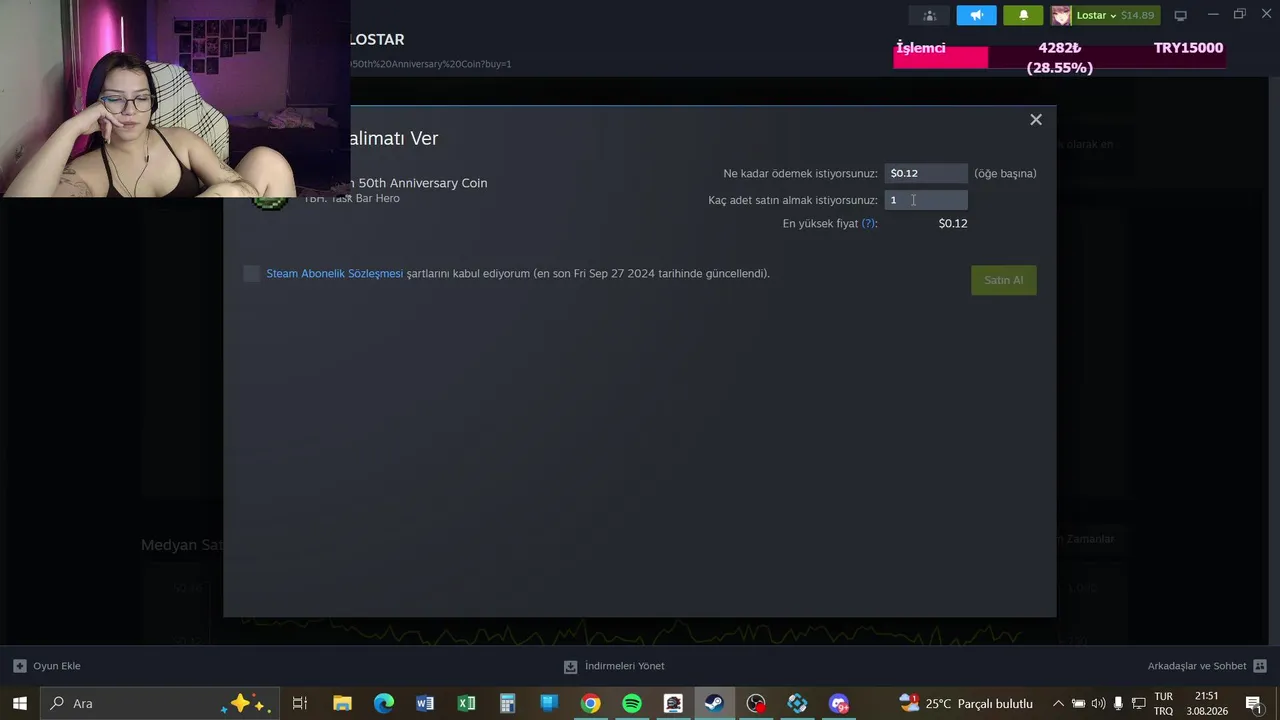
Task: Open Windows notification center
Action: pos(1253,703)
